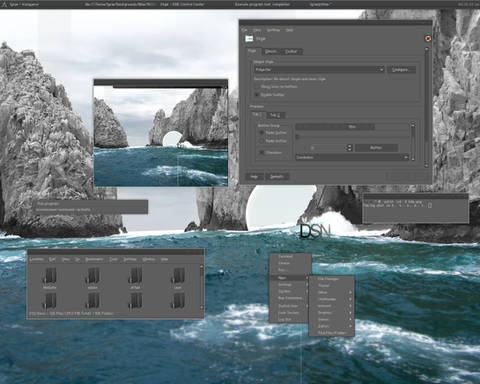Open the first folder icon in Konqueror
480x384 pixels.
[50, 276]
